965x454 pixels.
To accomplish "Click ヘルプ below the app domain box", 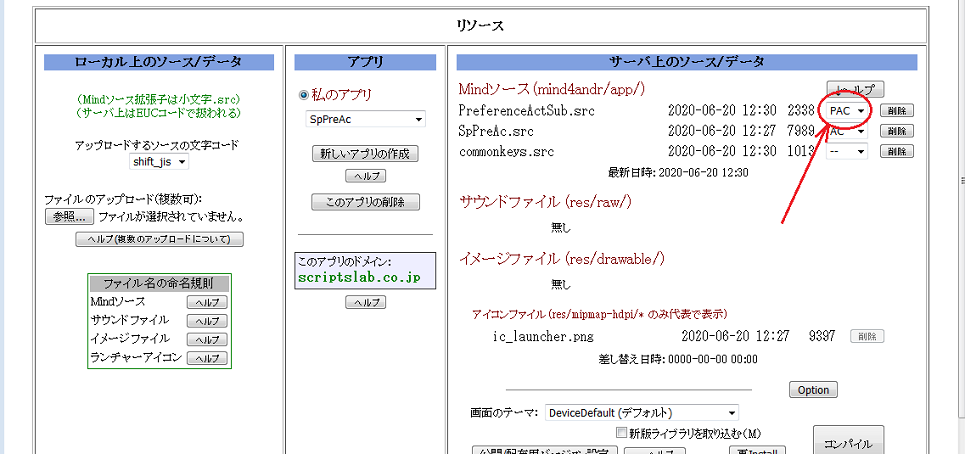I will [x=365, y=302].
